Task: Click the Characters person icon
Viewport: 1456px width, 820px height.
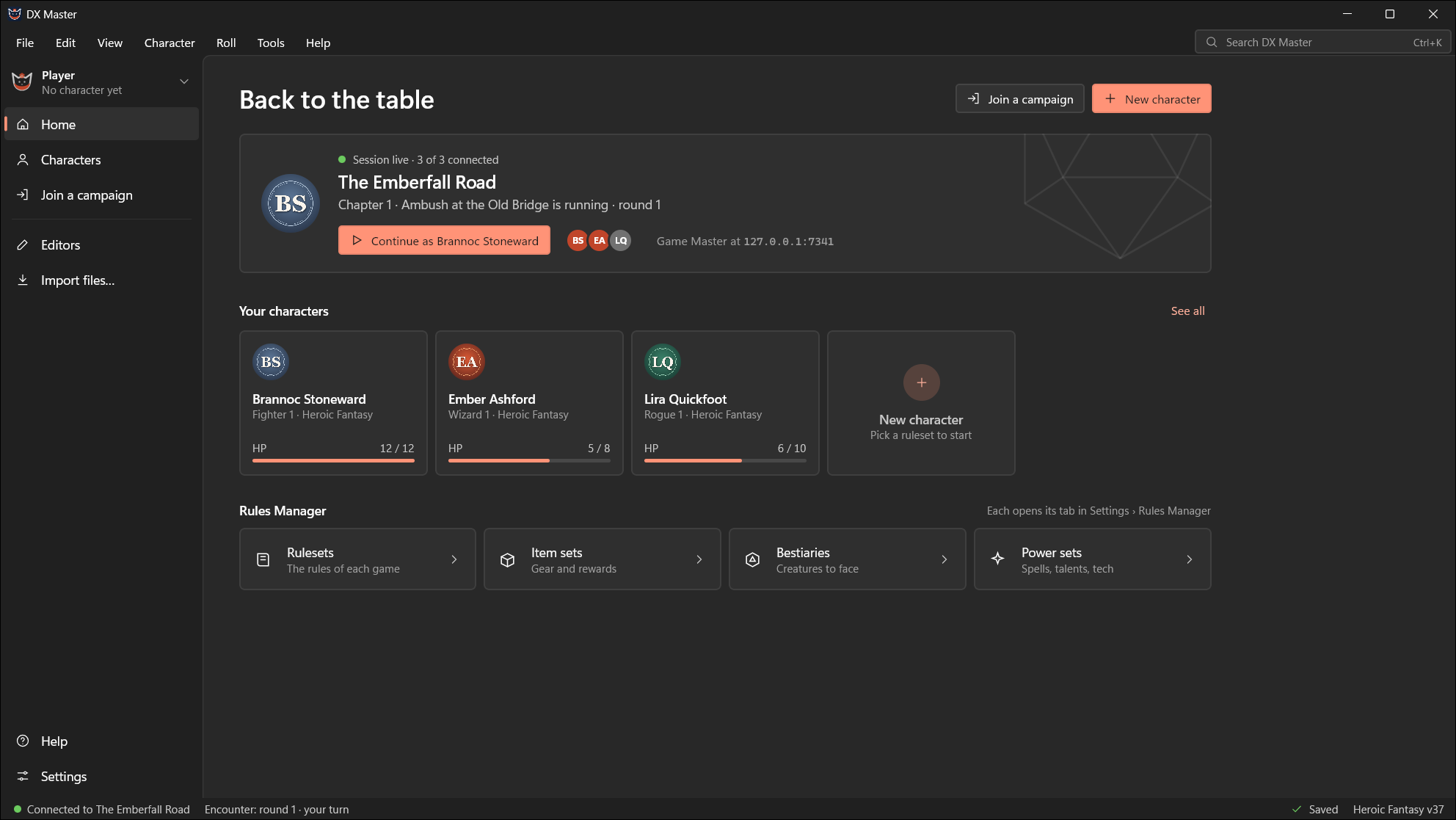Action: 23,159
